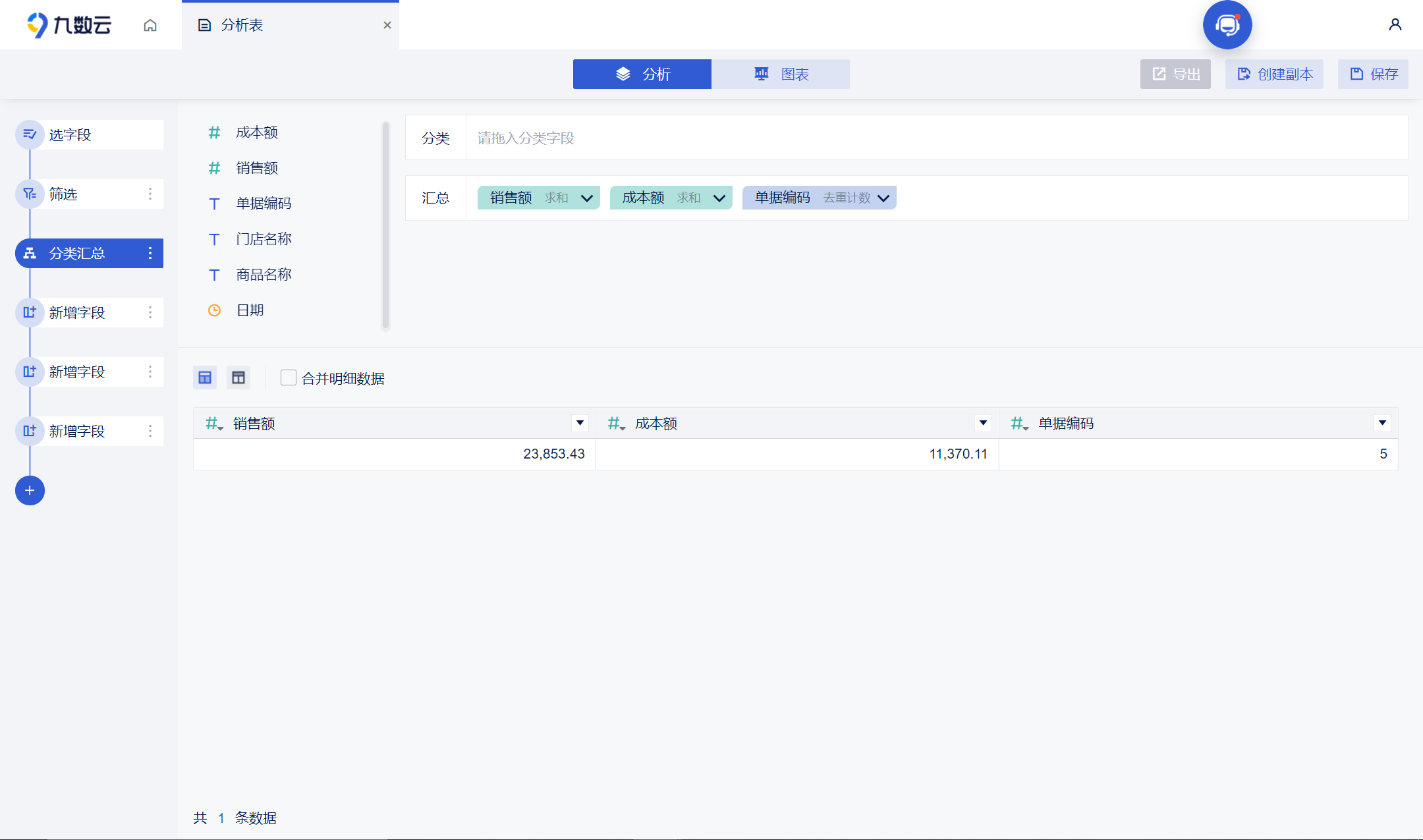Select the 分析 tab
This screenshot has width=1423, height=840.
642,74
